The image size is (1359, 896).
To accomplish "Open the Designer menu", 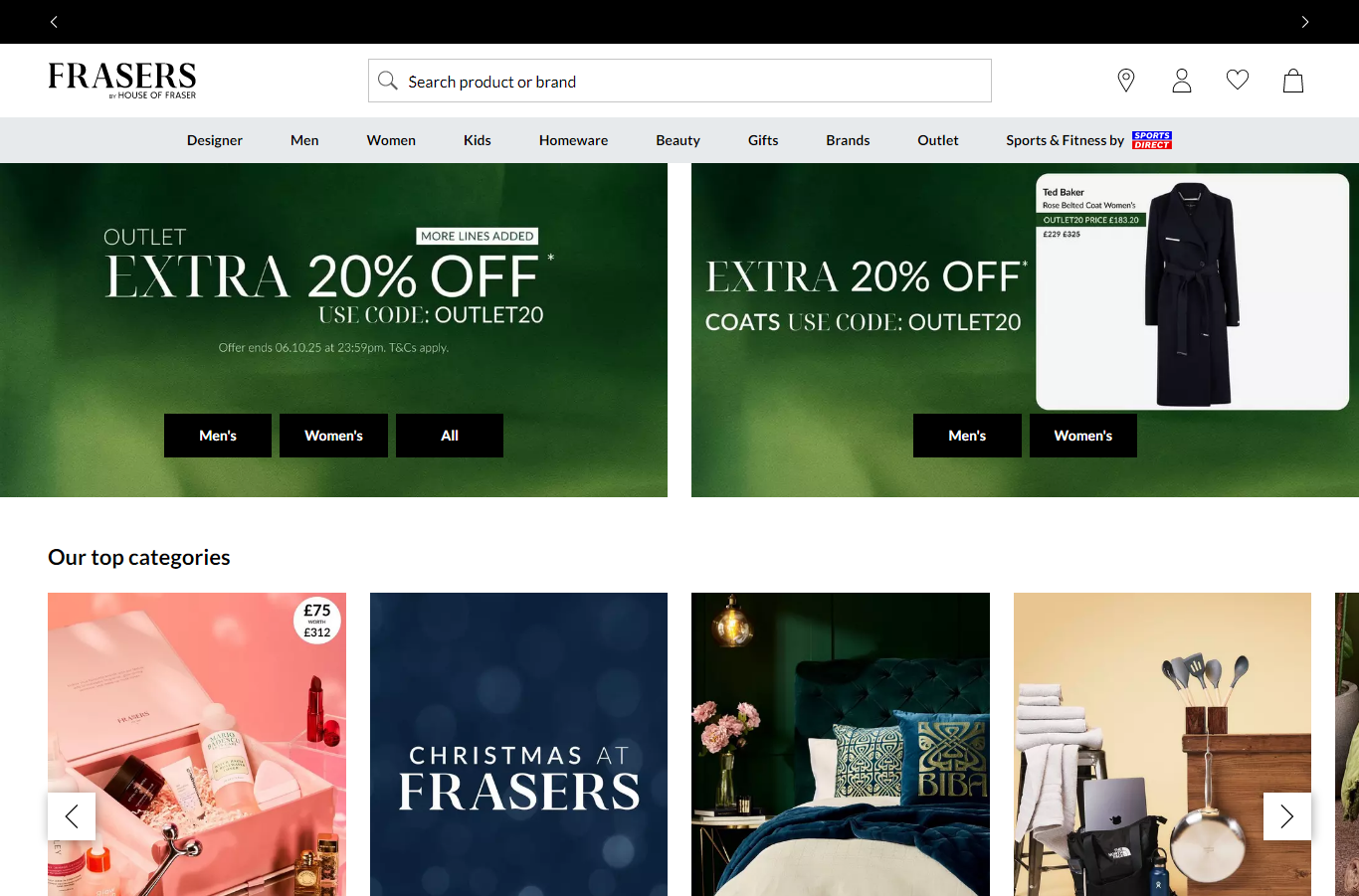I will click(x=215, y=140).
